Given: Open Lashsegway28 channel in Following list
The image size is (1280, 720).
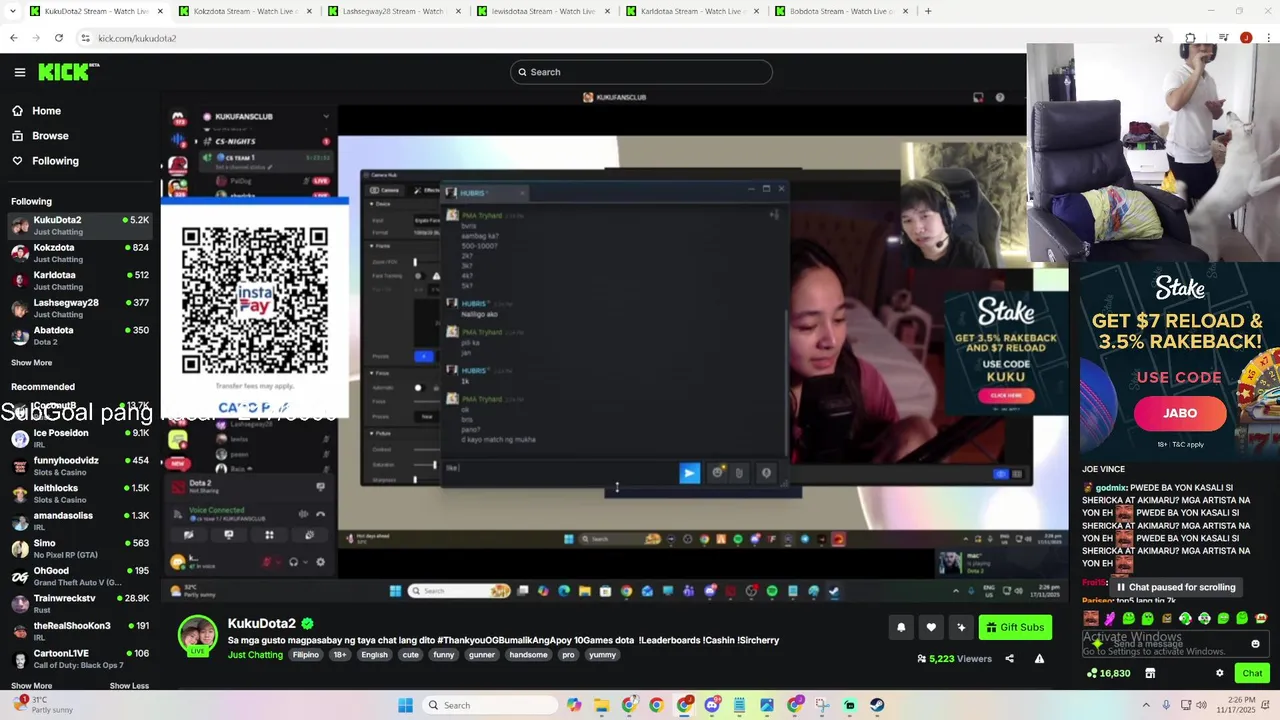Looking at the screenshot, I should pyautogui.click(x=80, y=308).
